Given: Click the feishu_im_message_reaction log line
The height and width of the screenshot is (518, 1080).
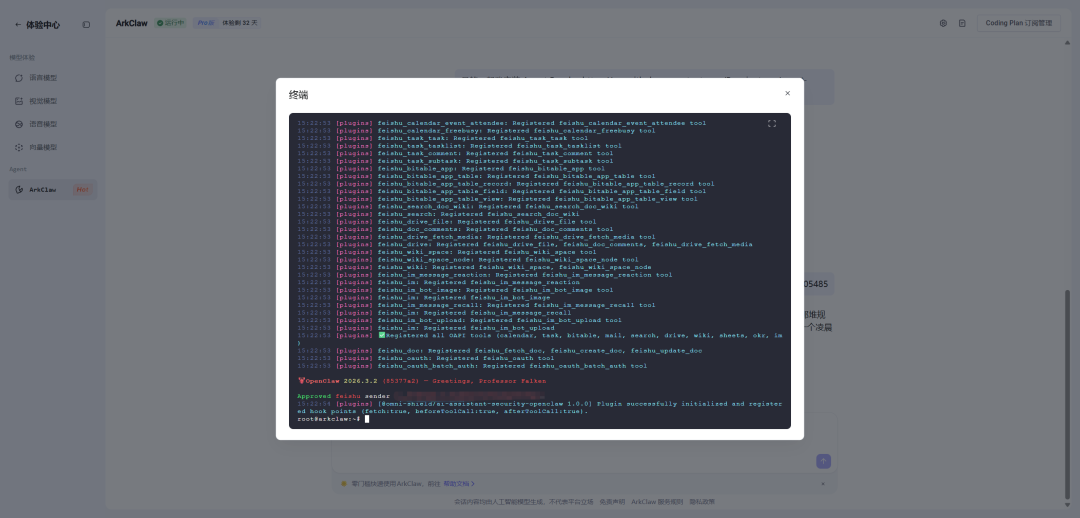Looking at the screenshot, I should click(484, 275).
